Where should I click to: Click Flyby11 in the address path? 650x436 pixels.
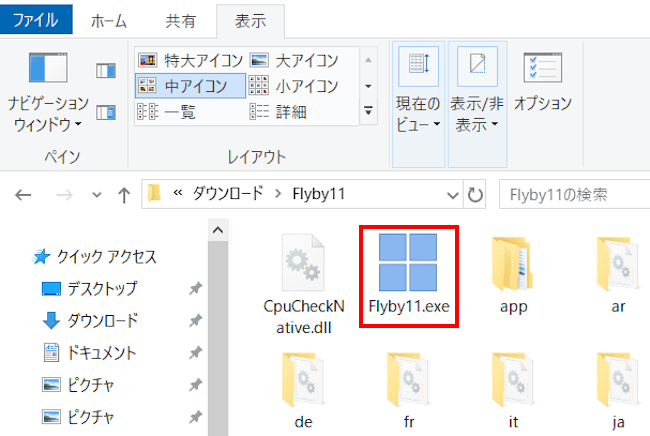point(318,194)
